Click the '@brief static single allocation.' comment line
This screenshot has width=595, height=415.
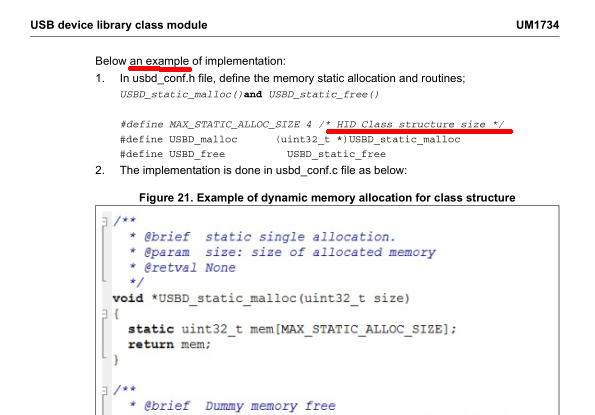pyautogui.click(x=262, y=237)
